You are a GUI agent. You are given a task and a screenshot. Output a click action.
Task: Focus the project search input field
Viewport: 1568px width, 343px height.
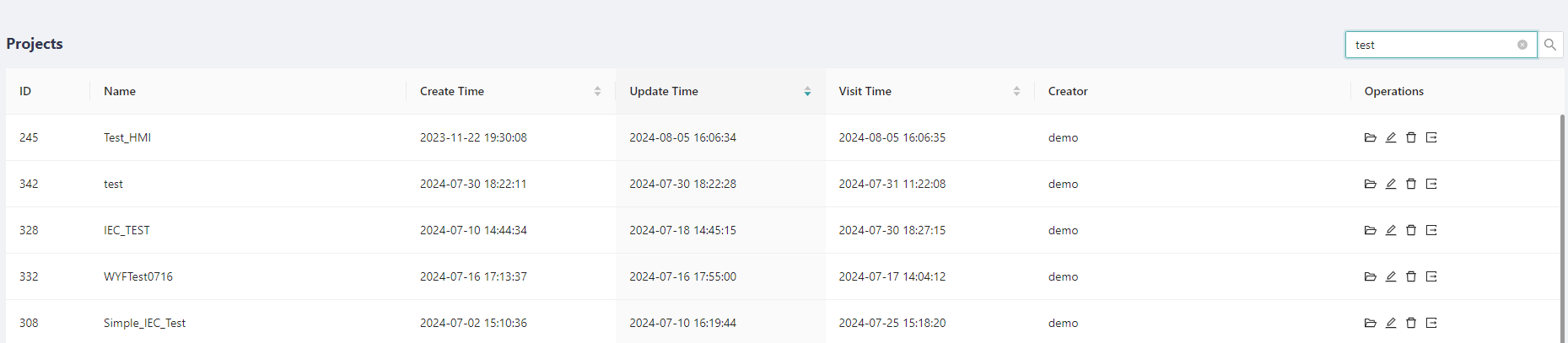click(x=1434, y=45)
